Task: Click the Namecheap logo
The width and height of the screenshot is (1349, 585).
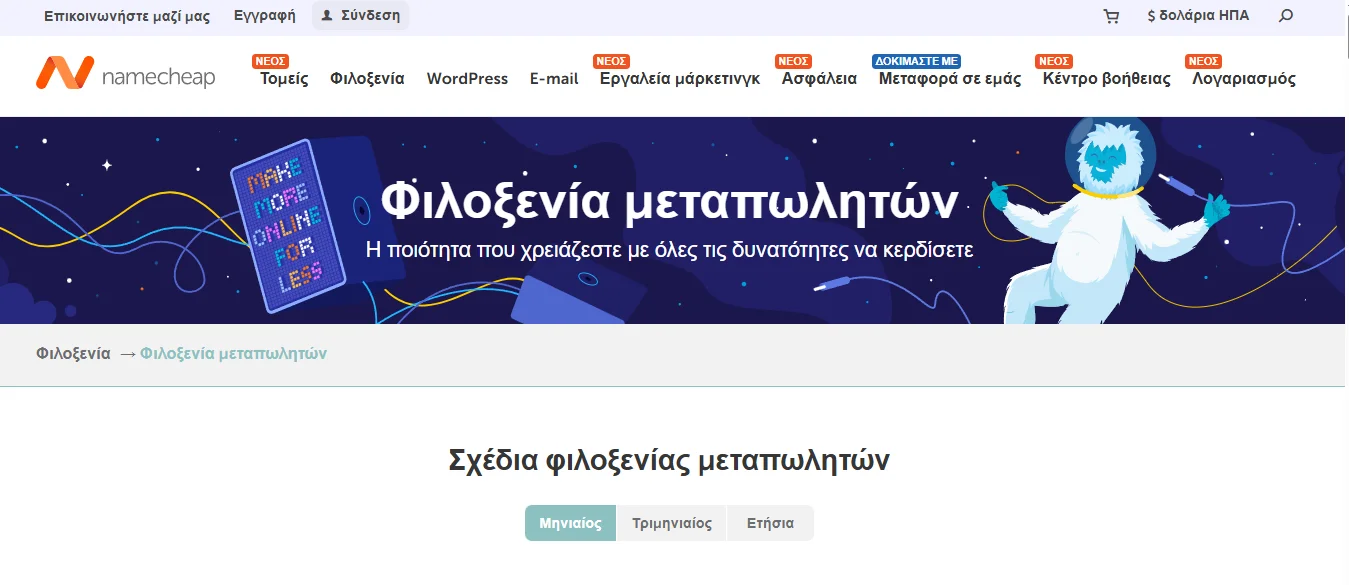Action: [125, 73]
